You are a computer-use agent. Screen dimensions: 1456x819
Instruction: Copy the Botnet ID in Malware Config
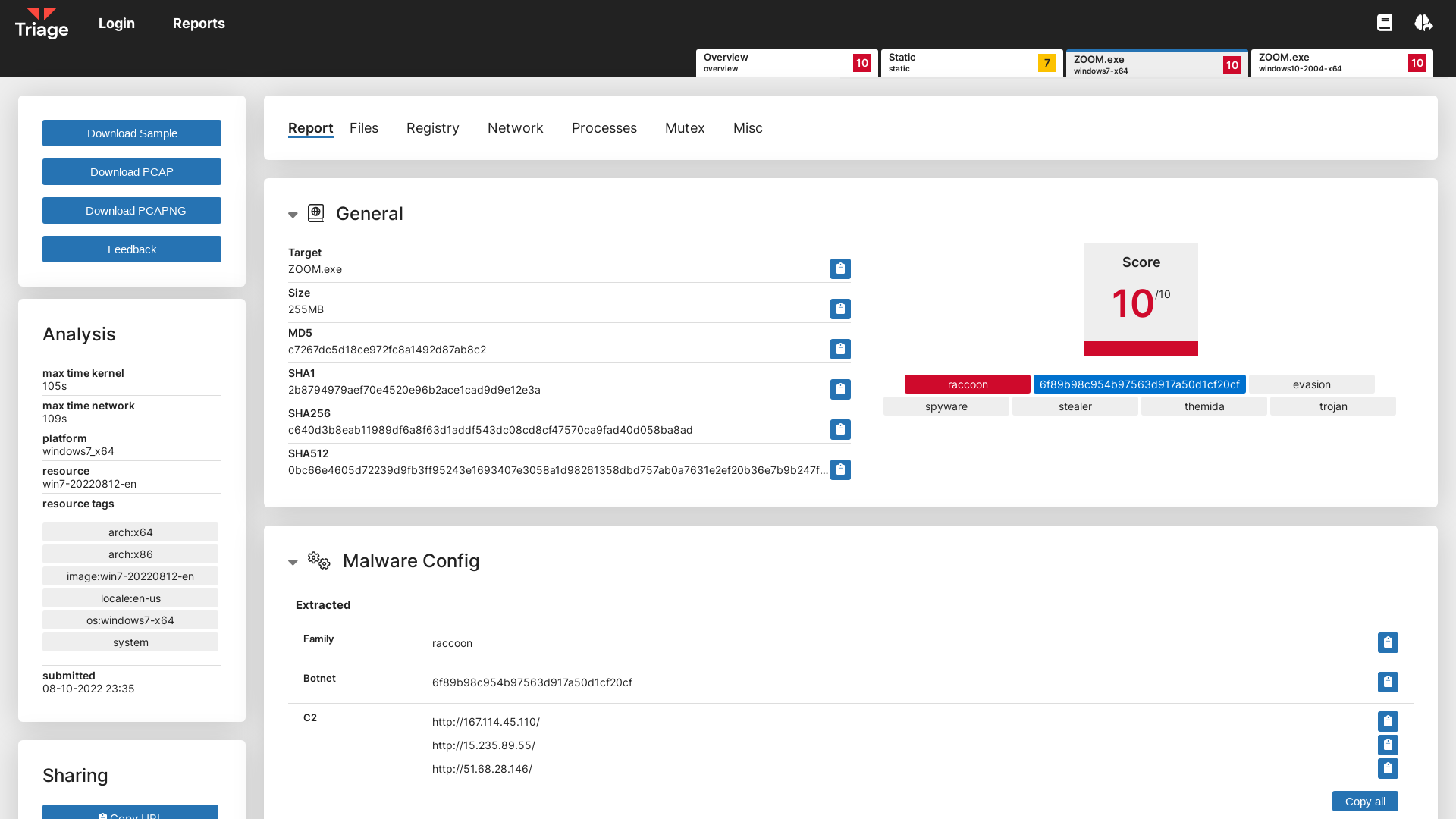pyautogui.click(x=1388, y=682)
